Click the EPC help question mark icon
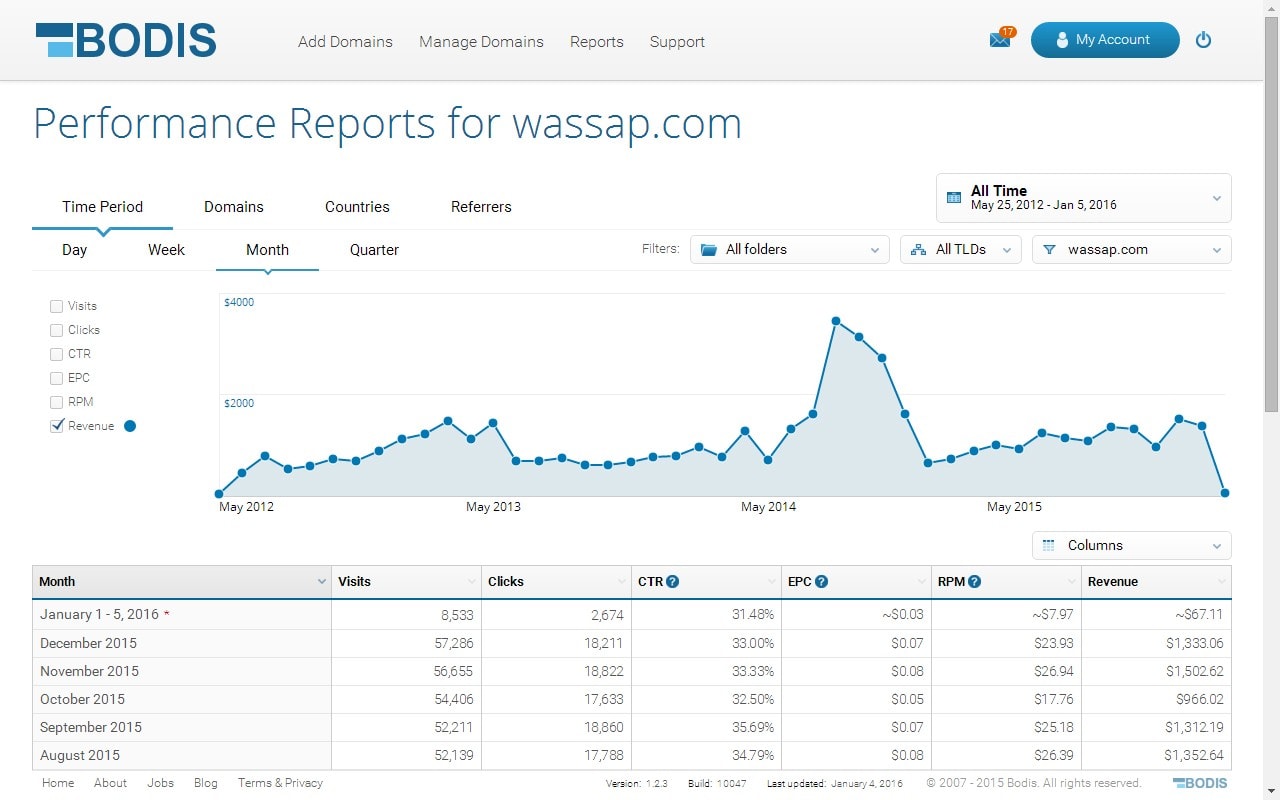 point(821,581)
